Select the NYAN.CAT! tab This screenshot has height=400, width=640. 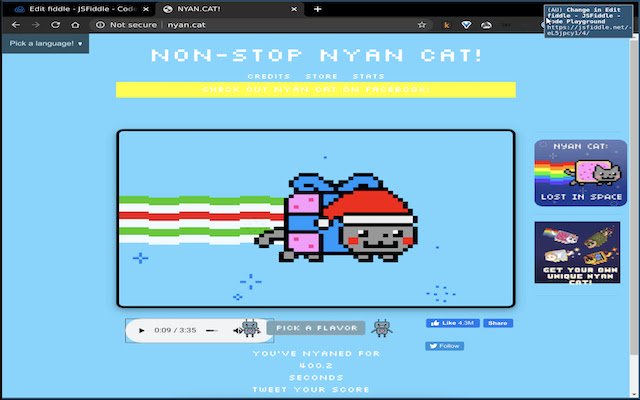pyautogui.click(x=231, y=9)
